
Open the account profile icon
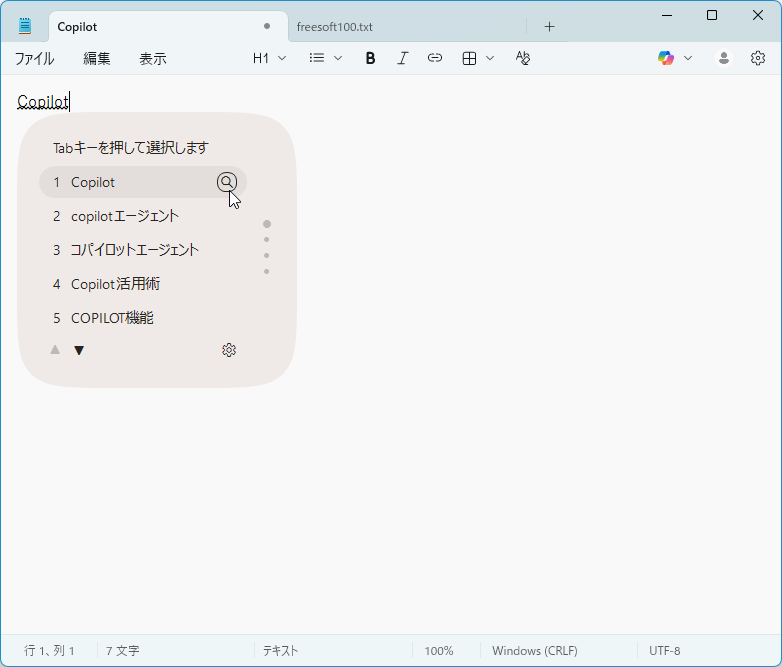tap(724, 58)
